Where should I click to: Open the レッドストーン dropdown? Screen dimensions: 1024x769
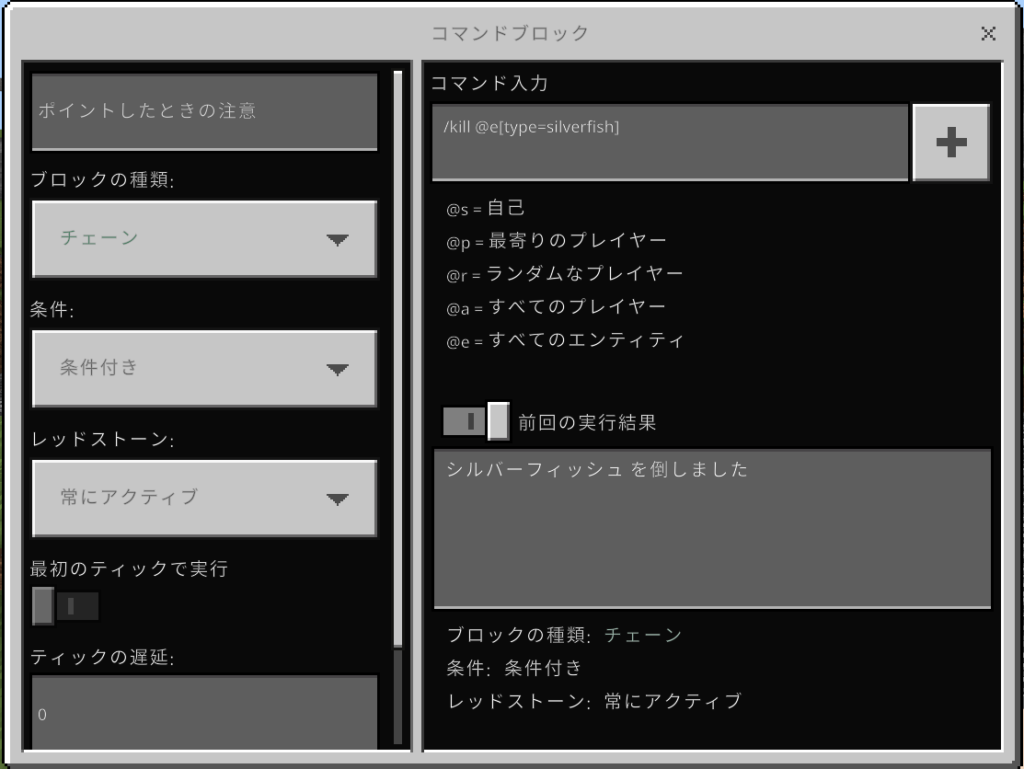click(x=204, y=498)
